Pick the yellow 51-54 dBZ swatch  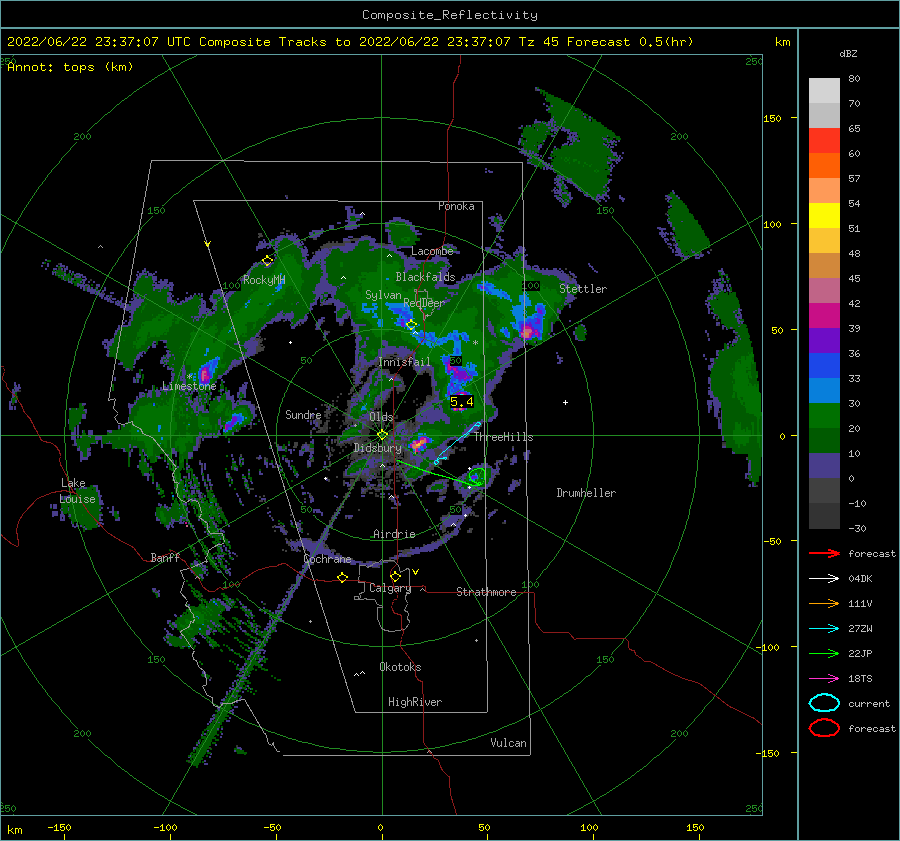[x=824, y=216]
